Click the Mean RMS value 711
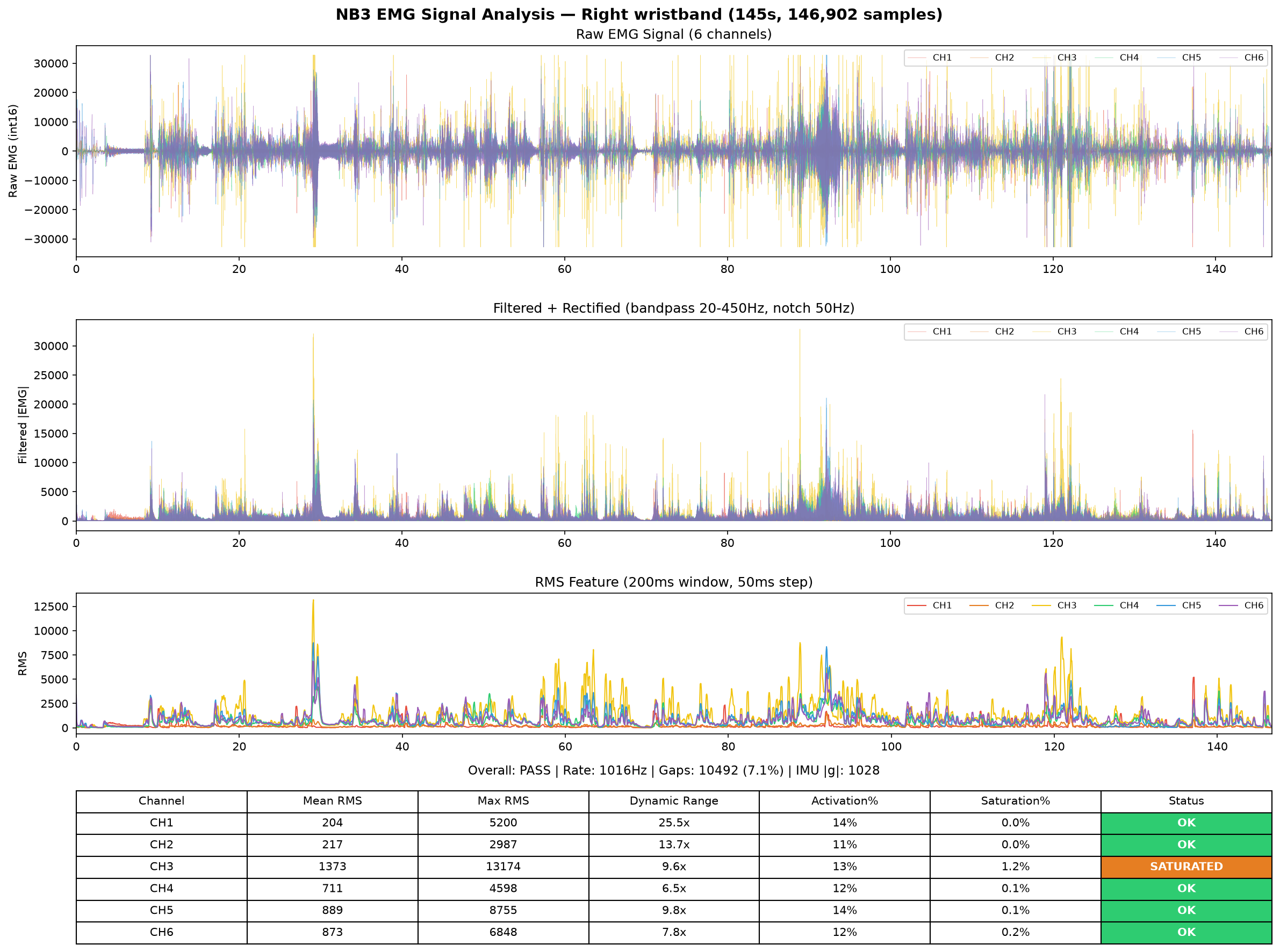1280x952 pixels. click(333, 889)
